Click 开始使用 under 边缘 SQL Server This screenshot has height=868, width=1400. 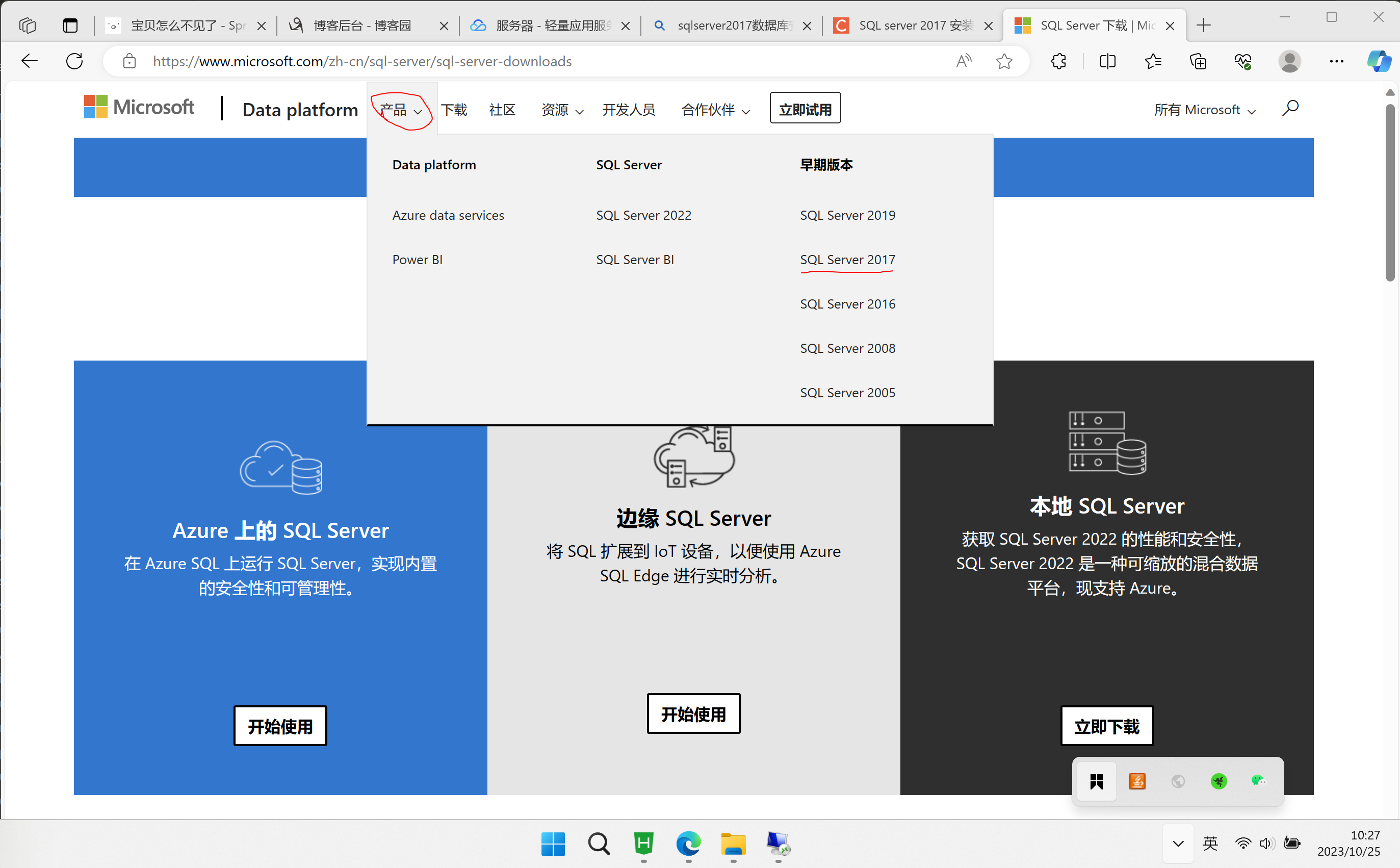coord(693,713)
